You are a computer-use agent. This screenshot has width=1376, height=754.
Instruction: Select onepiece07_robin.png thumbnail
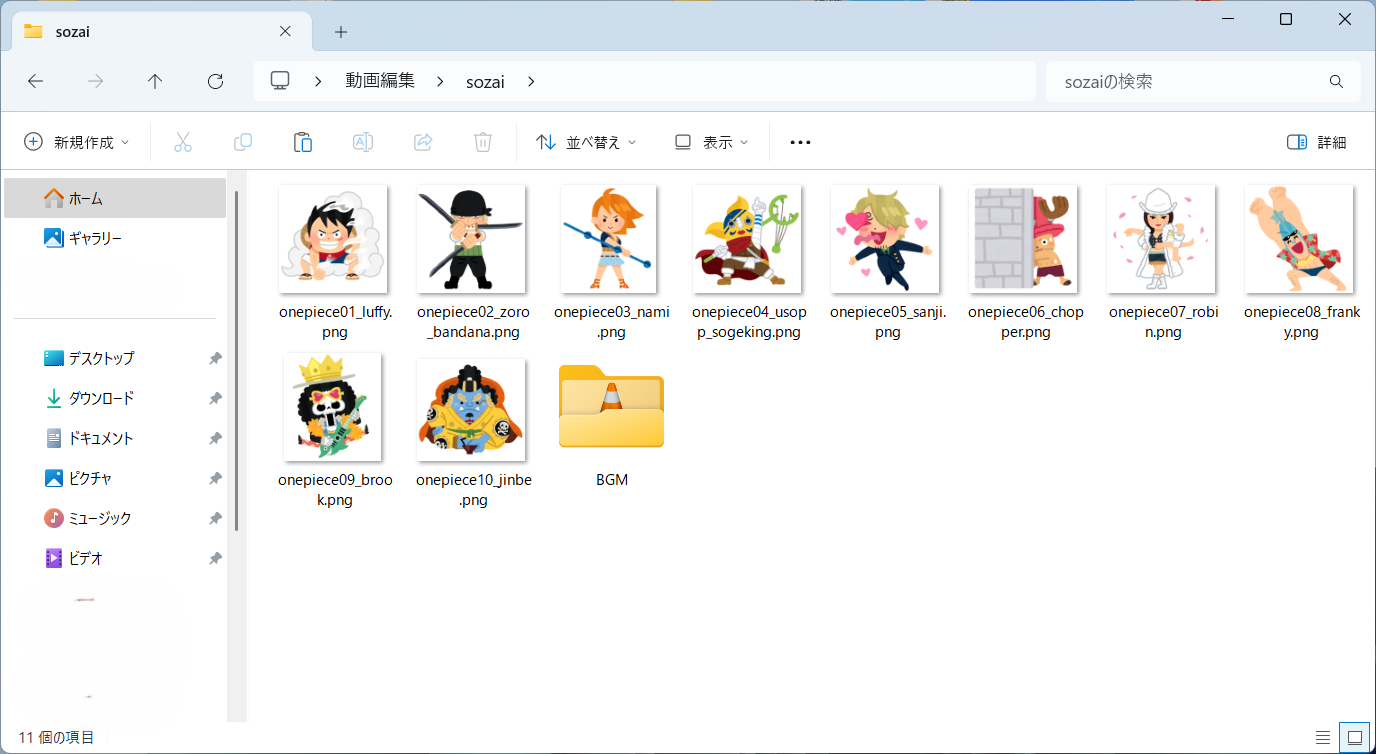tap(1161, 238)
